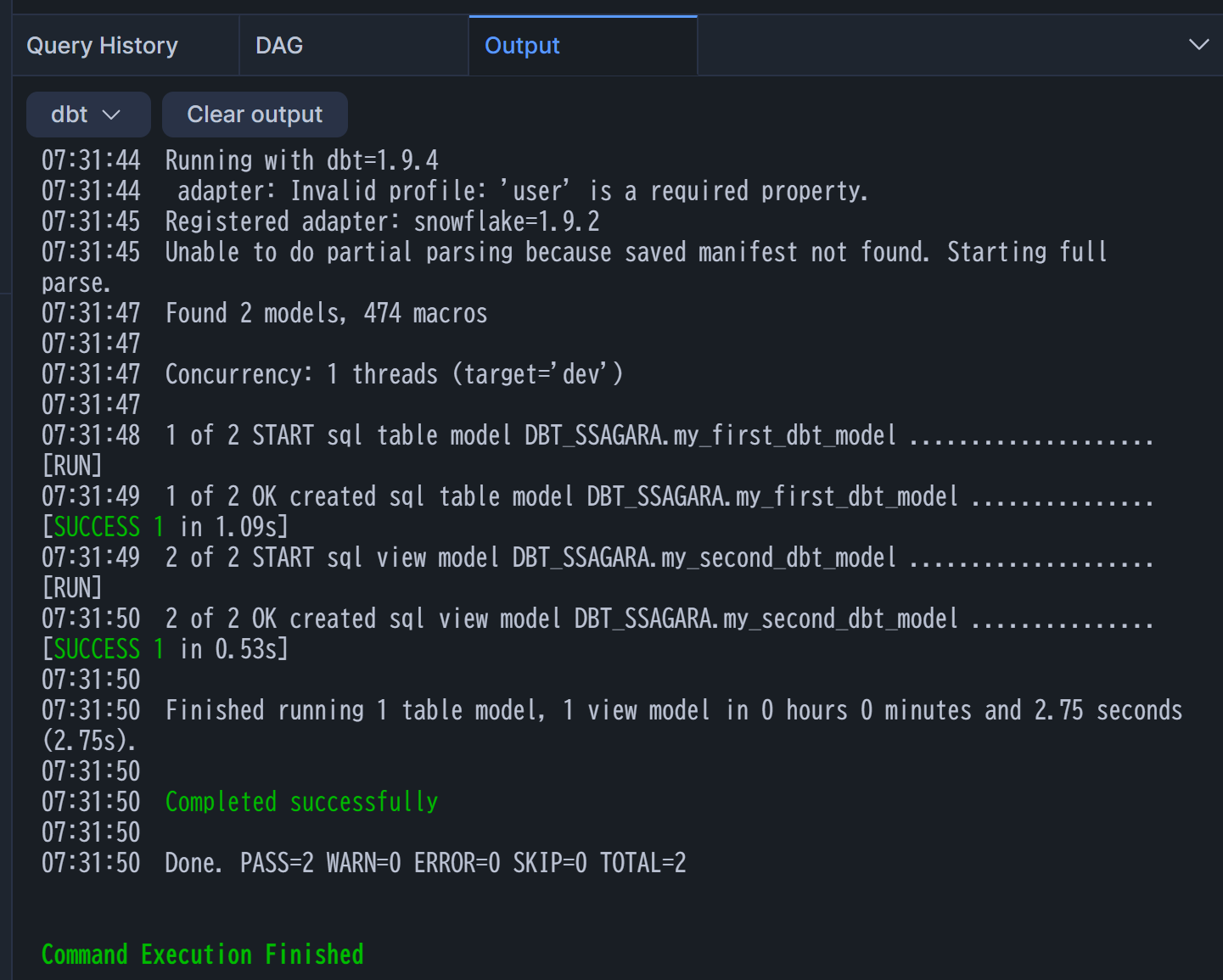The width and height of the screenshot is (1223, 980).
Task: Click the 'Unable to do partial parsing' message
Action: click(x=635, y=252)
